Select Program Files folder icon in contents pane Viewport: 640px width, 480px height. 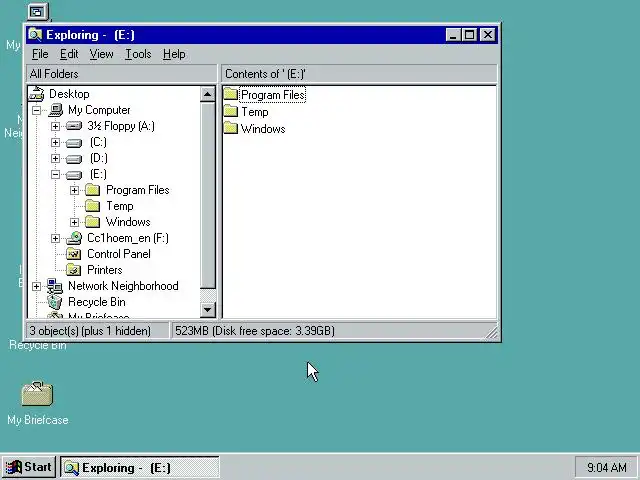click(231, 95)
